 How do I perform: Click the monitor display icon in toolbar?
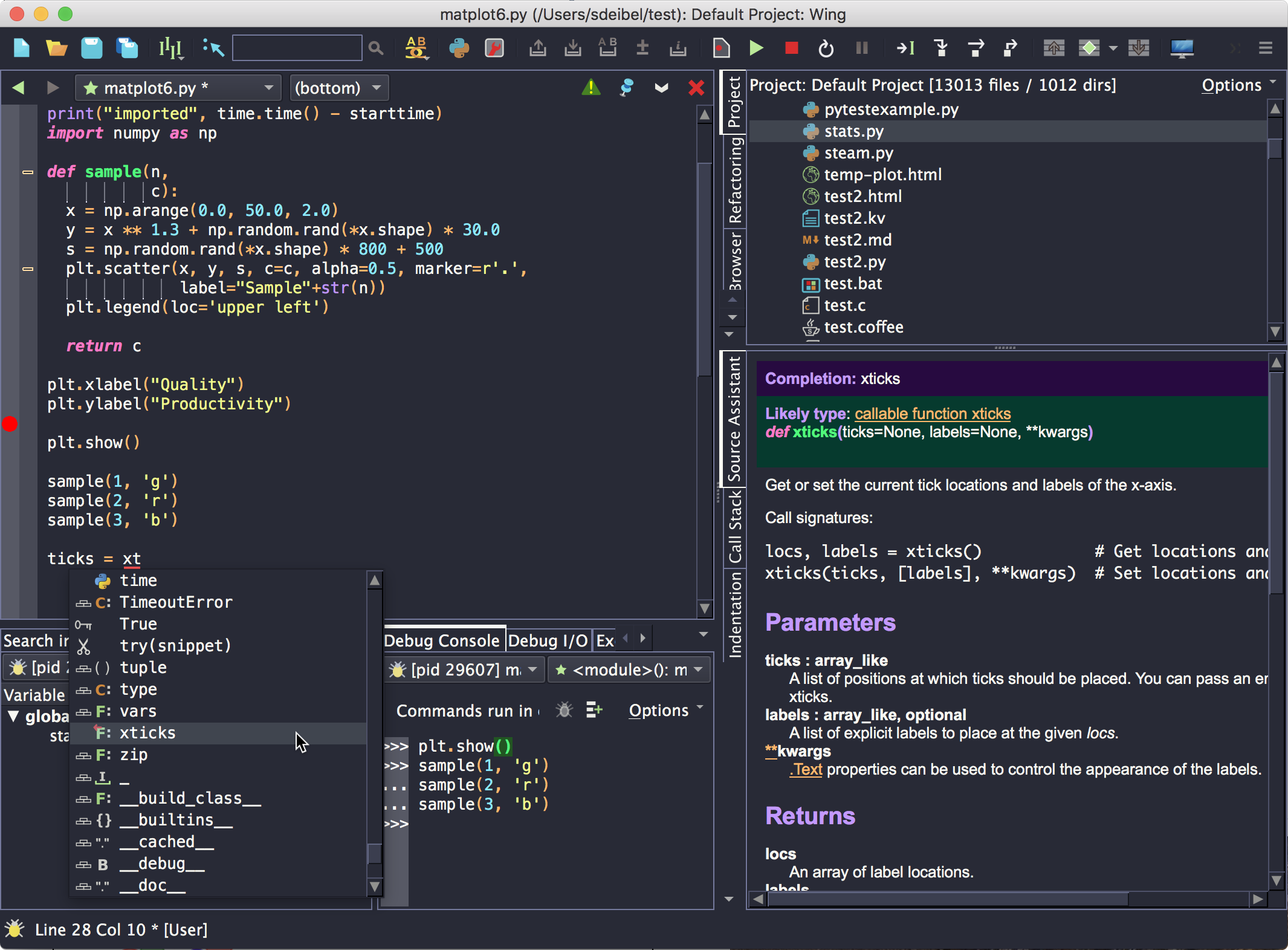coord(1182,48)
